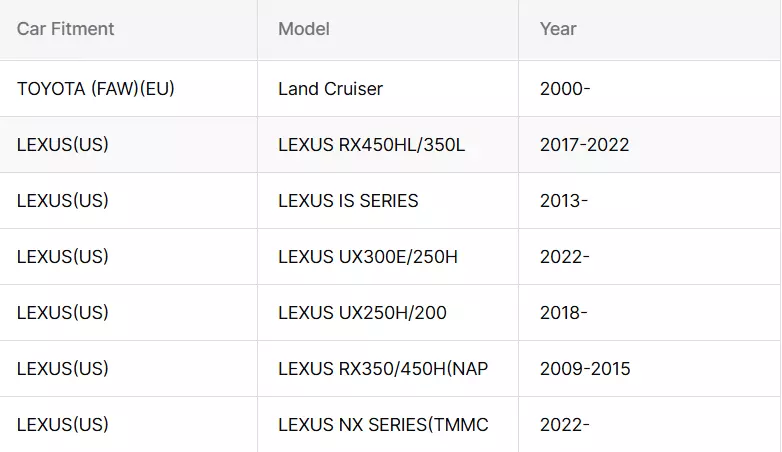
Task: Click the 2009-2015 year cell
Action: pyautogui.click(x=585, y=369)
